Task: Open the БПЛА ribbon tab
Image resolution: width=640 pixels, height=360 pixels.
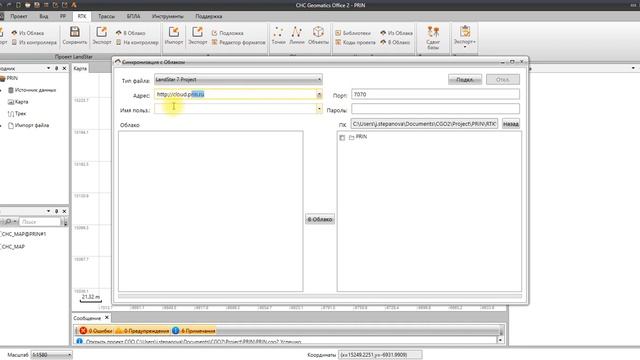Action: pos(133,16)
